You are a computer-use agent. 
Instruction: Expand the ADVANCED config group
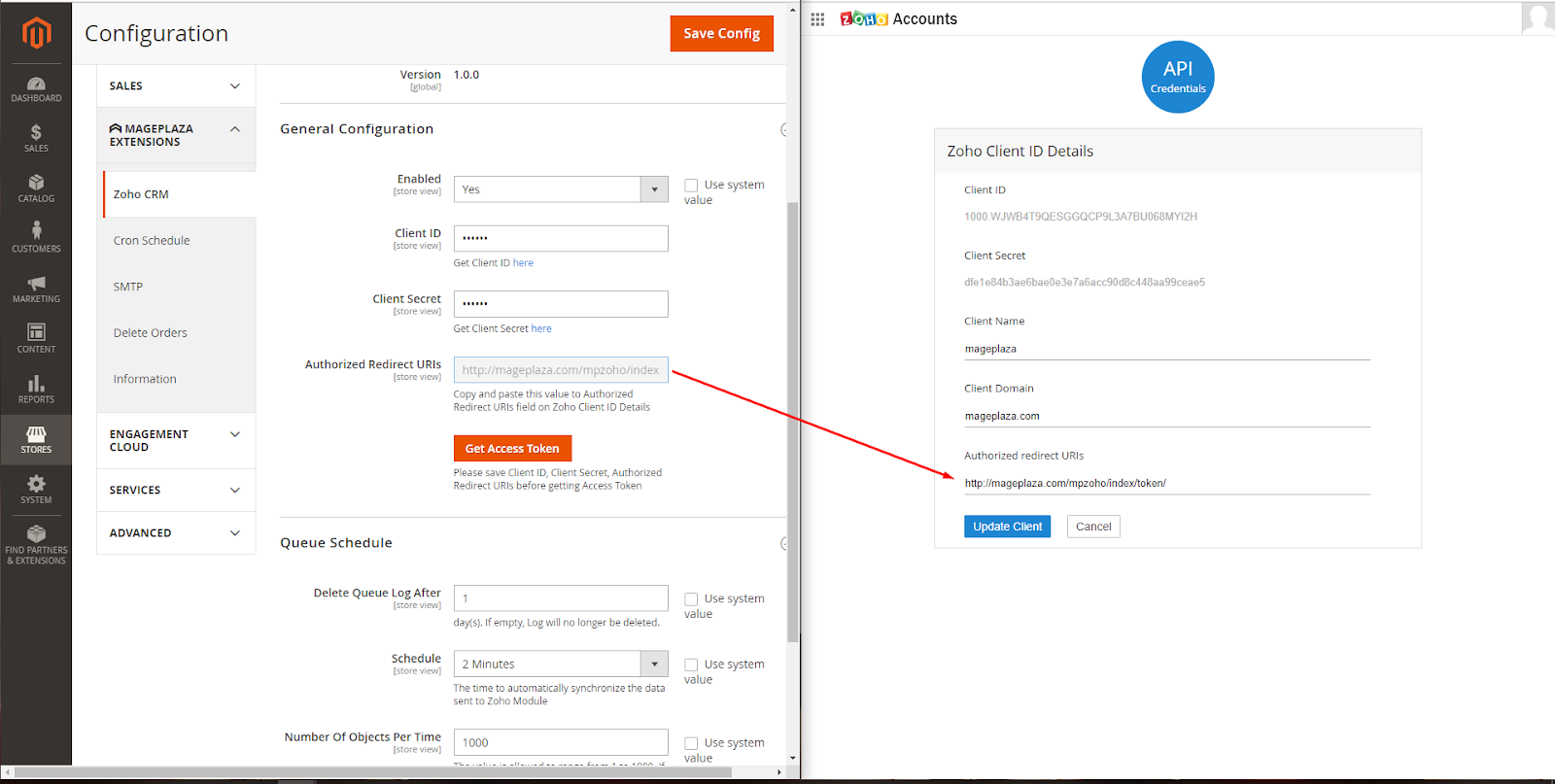point(176,533)
